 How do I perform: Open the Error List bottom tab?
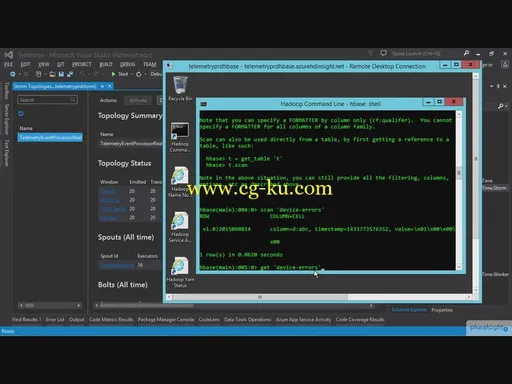pyautogui.click(x=55, y=319)
